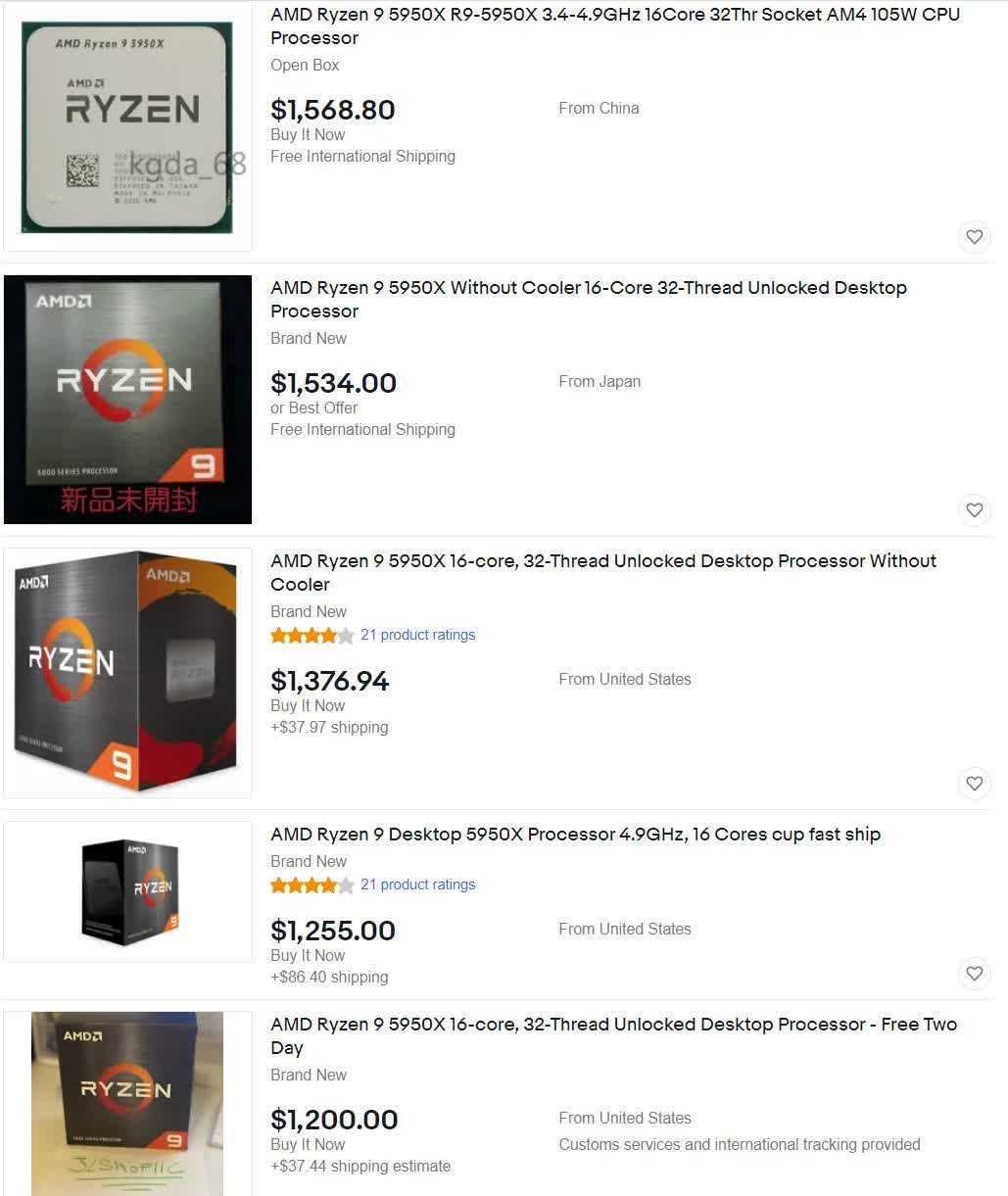Click '21 product ratings' on $1,255.00 listing

[x=417, y=885]
